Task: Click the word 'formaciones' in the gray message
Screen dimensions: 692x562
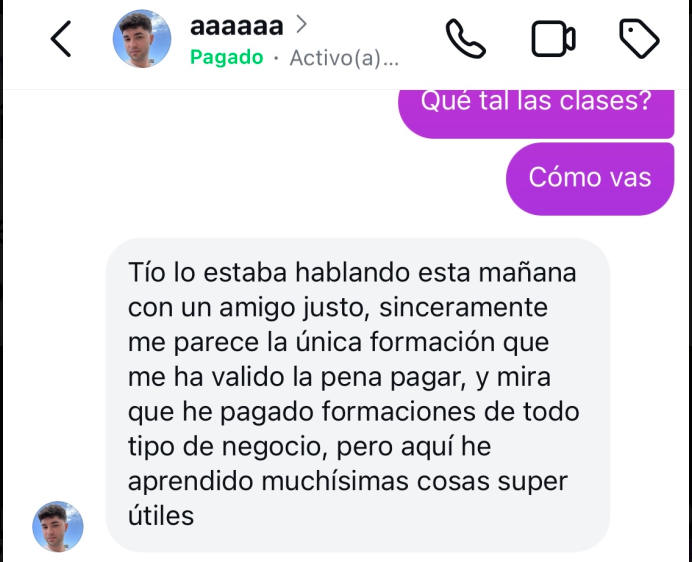Action: 399,411
